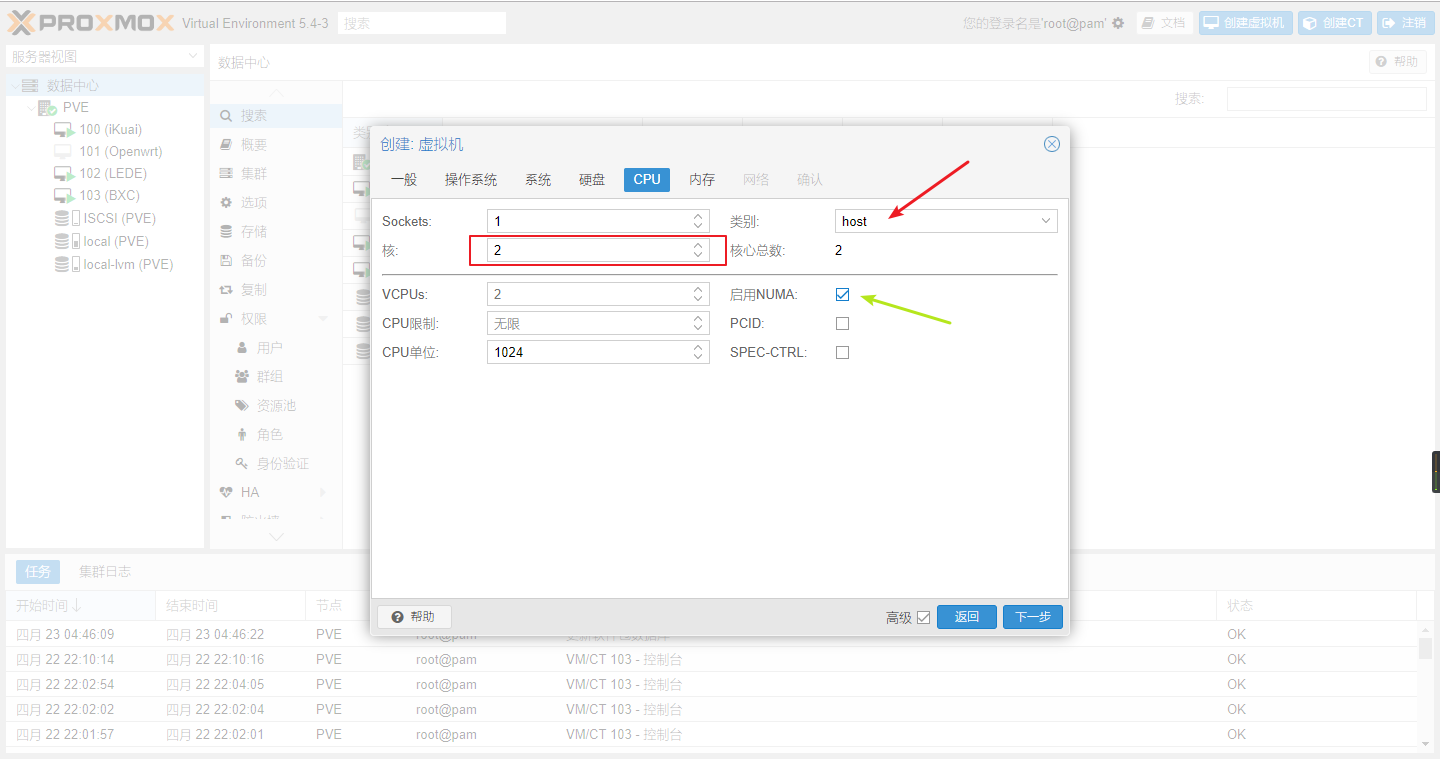Click the HA heartbeat icon
Image resolution: width=1440 pixels, height=759 pixels.
coord(226,493)
